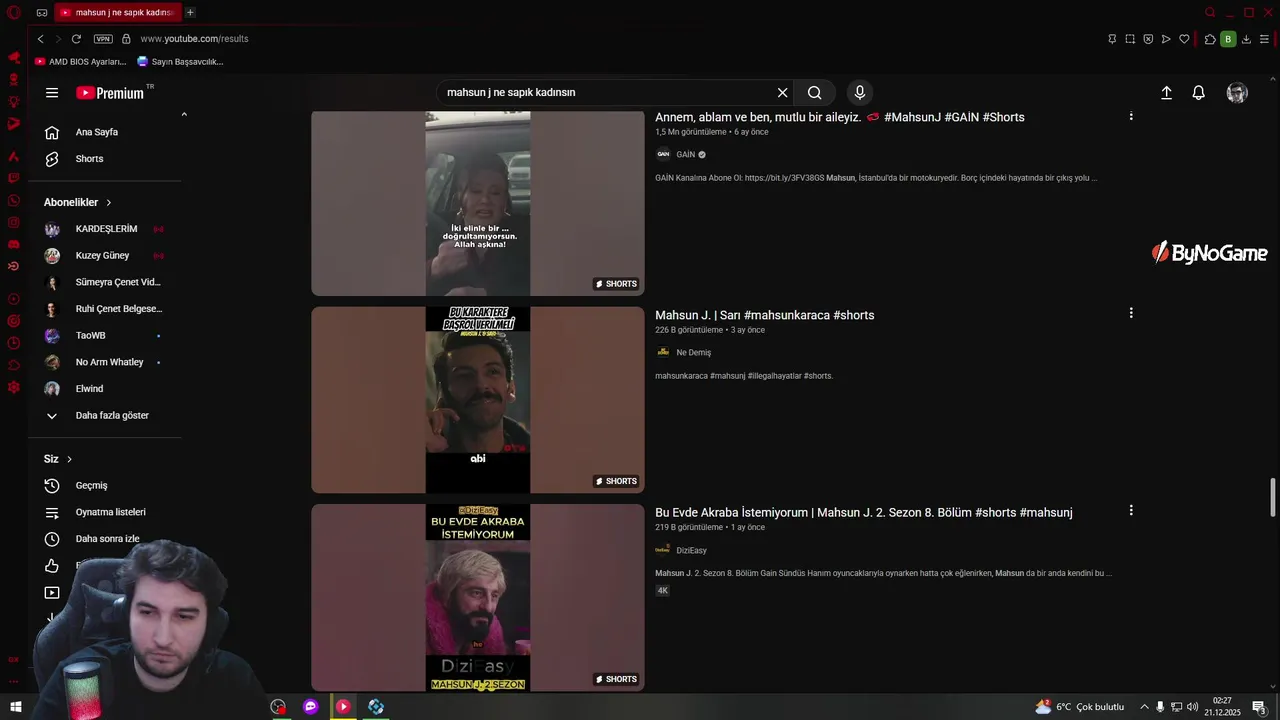Open the Sayın Başsavcılık bookmark
The height and width of the screenshot is (720, 1280).
pyautogui.click(x=180, y=62)
